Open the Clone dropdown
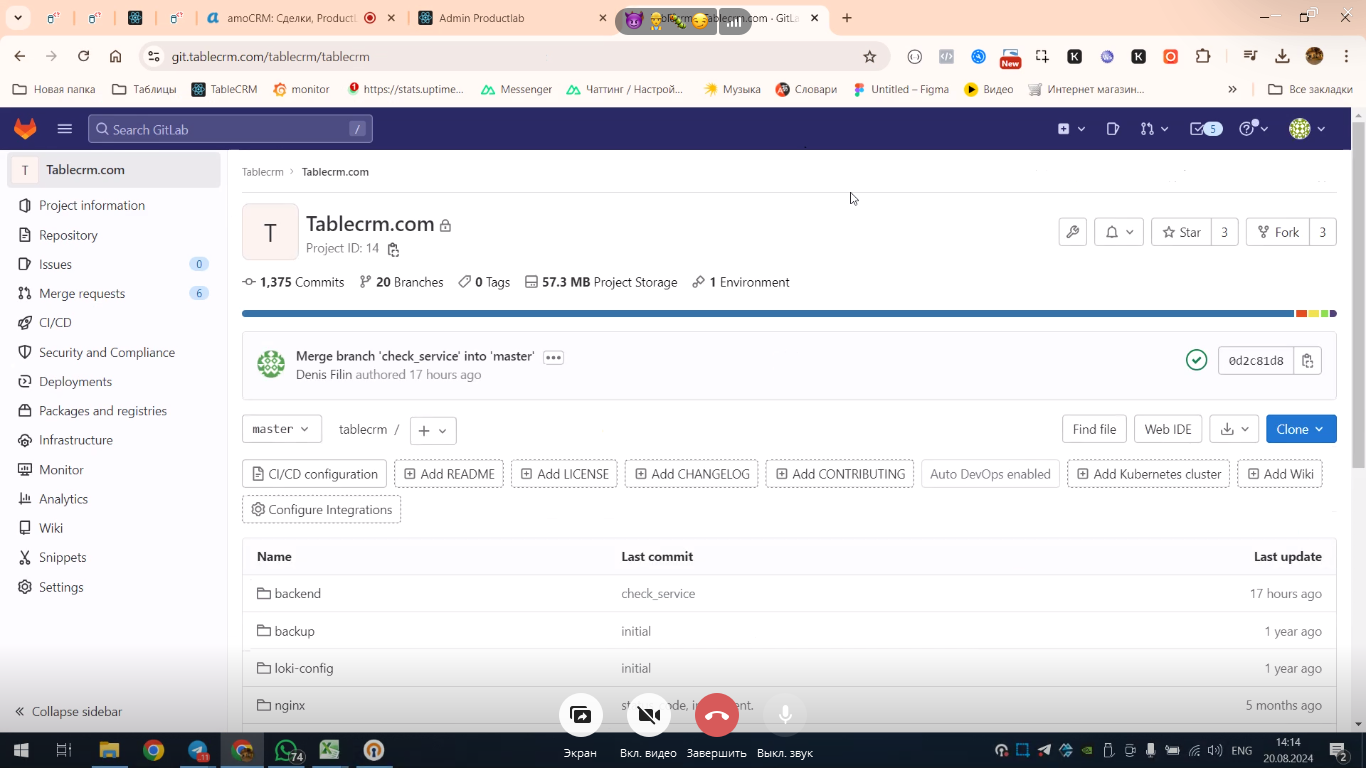This screenshot has width=1366, height=768. click(x=1301, y=429)
